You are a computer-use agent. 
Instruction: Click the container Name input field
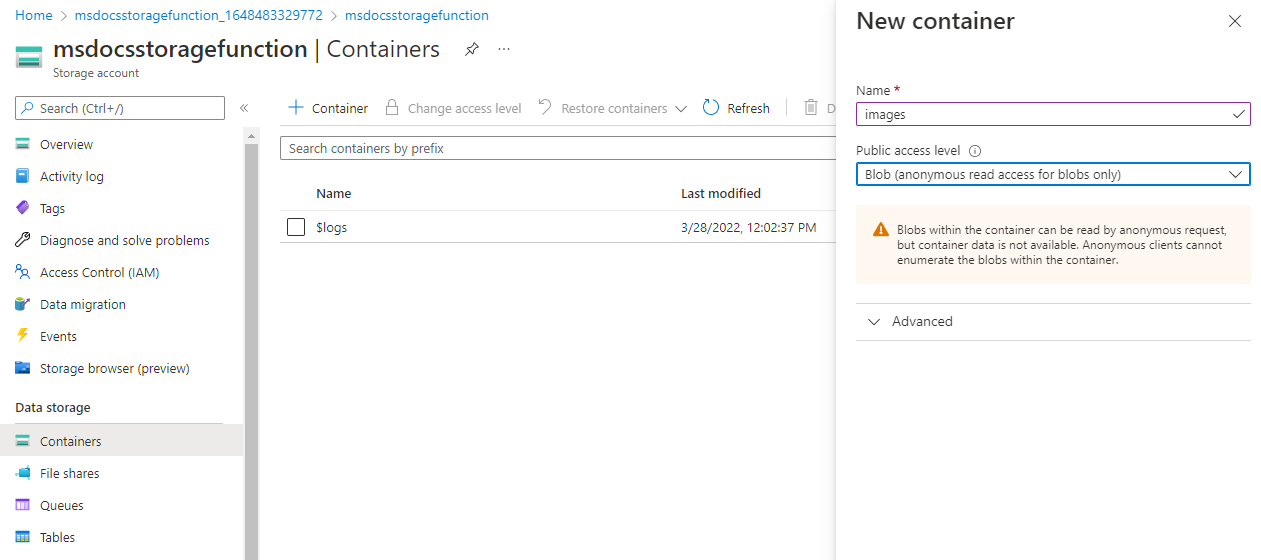[x=1045, y=114]
